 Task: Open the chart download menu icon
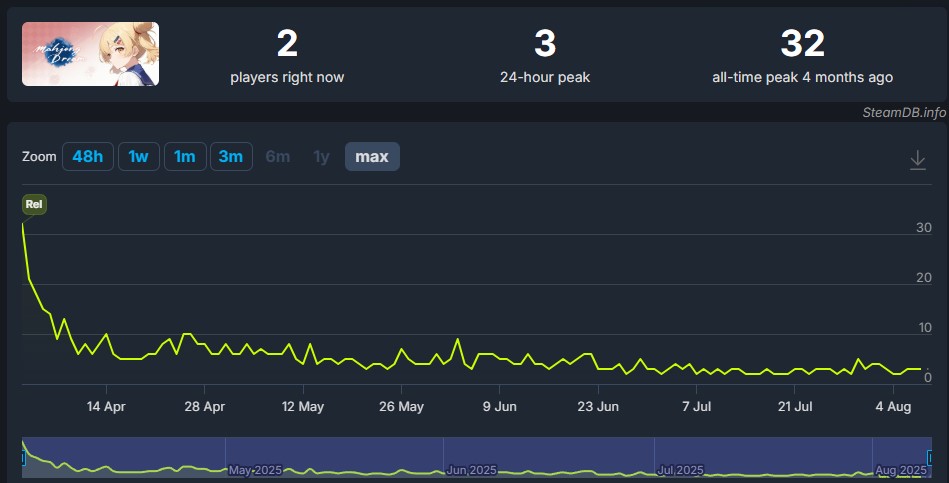coord(918,160)
